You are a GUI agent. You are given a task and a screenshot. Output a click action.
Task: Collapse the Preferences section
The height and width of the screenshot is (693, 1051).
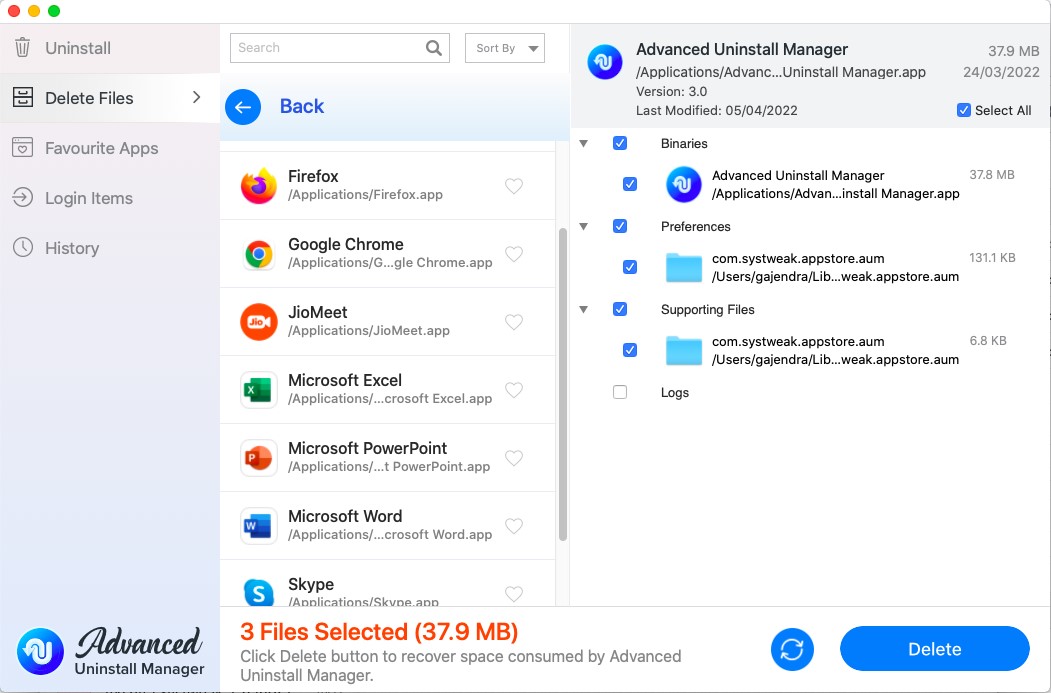point(584,227)
